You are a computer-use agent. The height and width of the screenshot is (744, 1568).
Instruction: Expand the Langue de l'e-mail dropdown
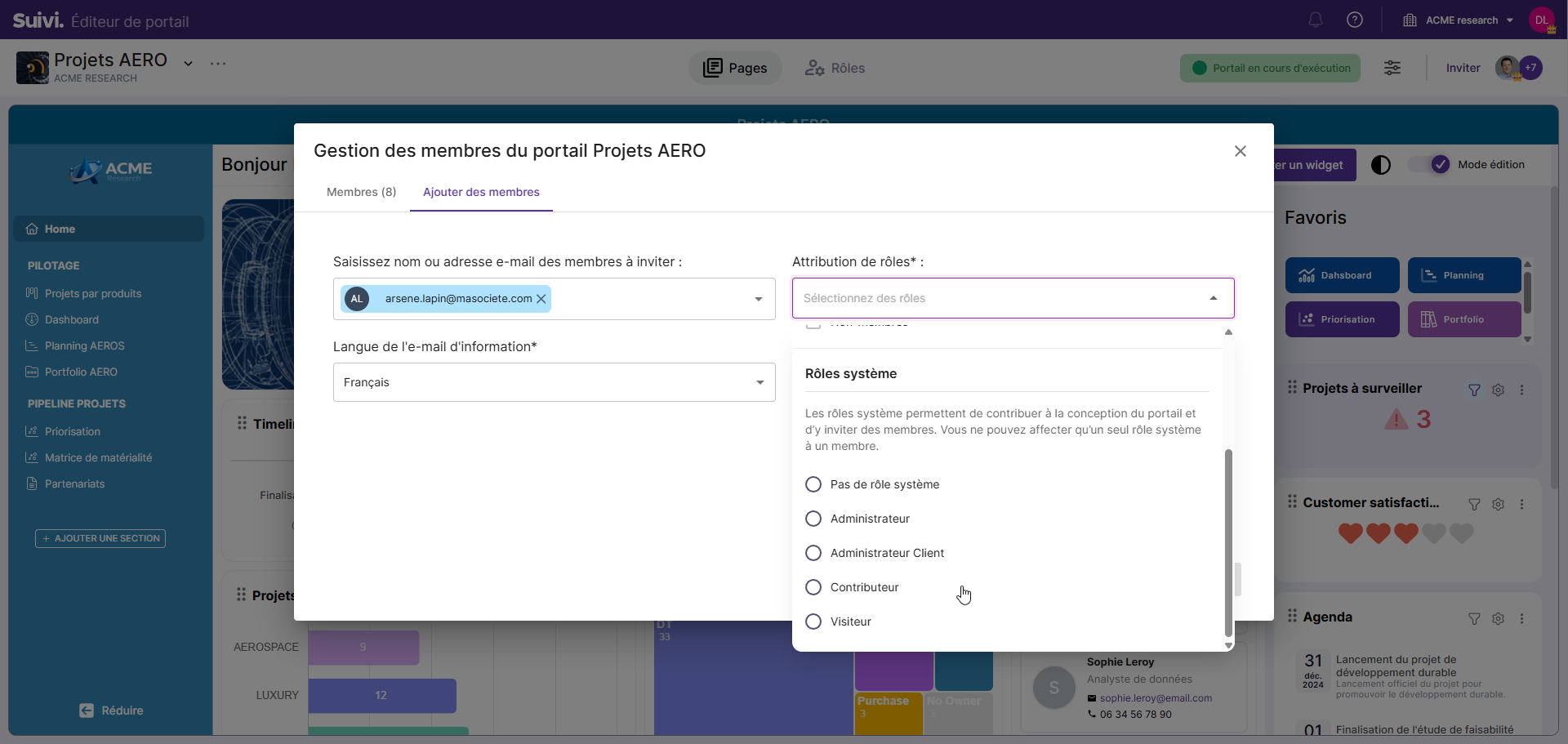point(759,382)
